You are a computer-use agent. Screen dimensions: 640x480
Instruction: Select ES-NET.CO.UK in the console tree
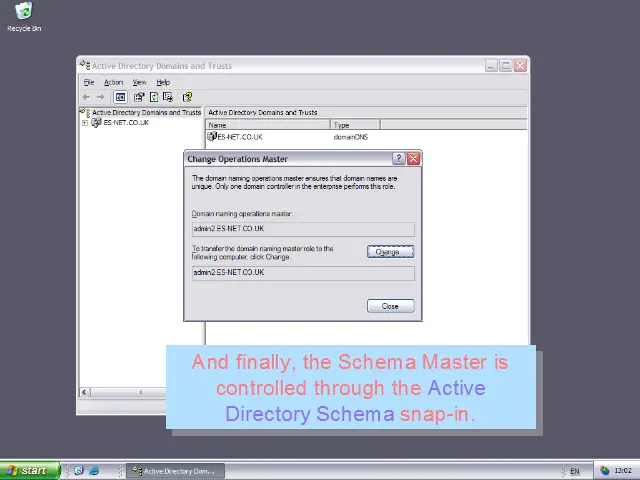coord(126,122)
